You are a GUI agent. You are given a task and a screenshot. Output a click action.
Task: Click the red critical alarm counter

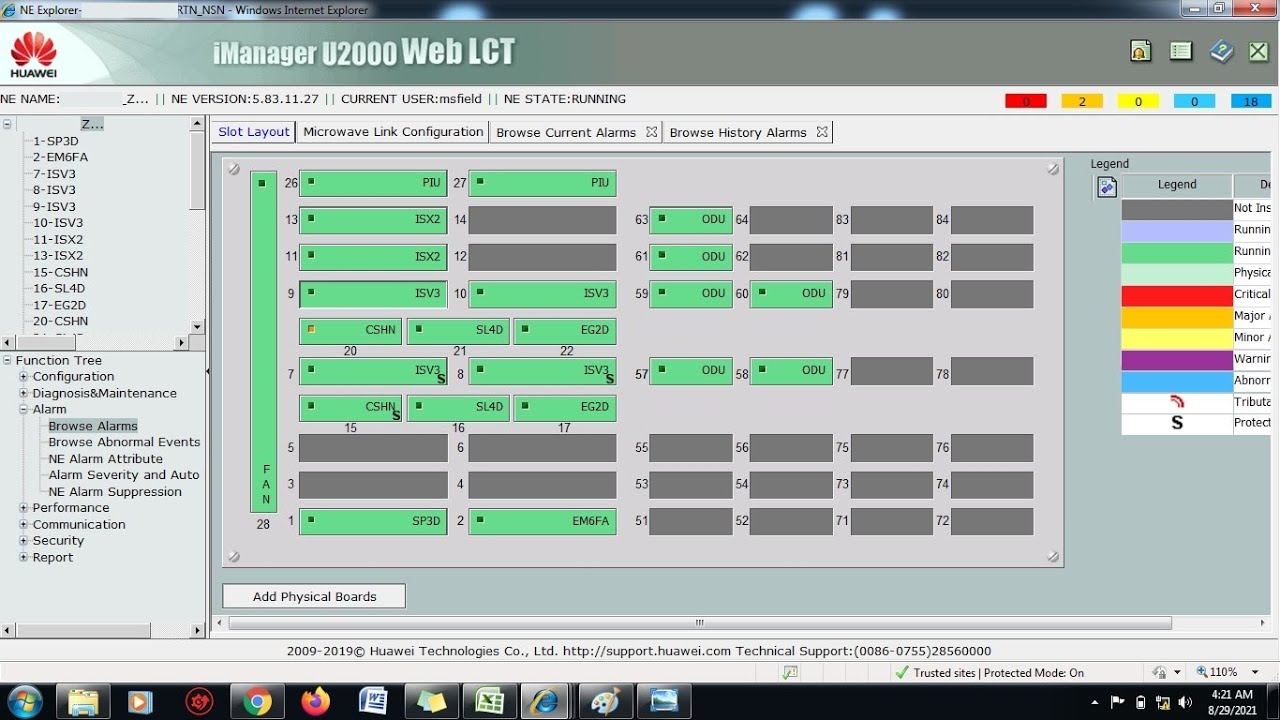pyautogui.click(x=1026, y=101)
